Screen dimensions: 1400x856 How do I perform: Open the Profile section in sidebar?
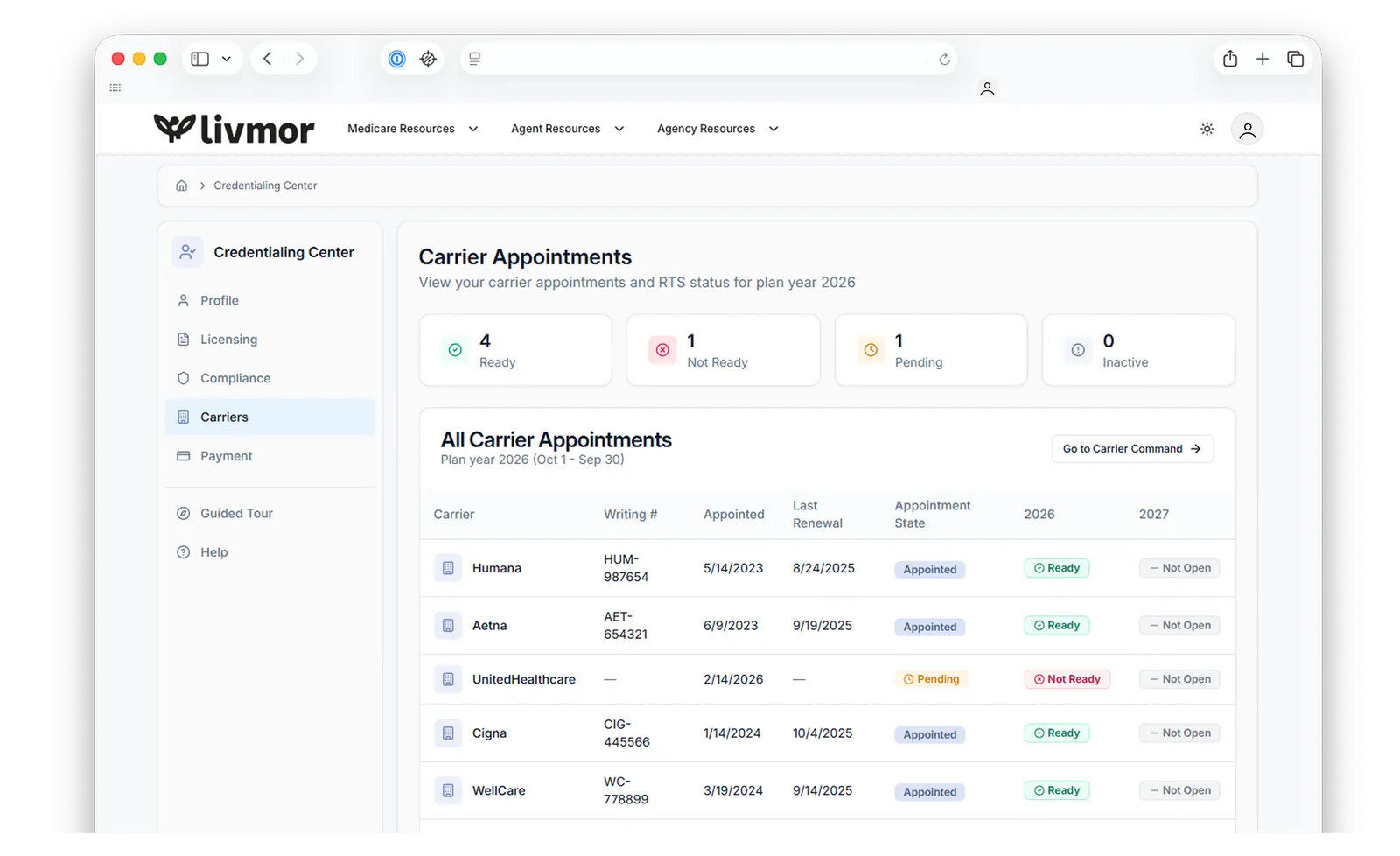click(x=269, y=300)
